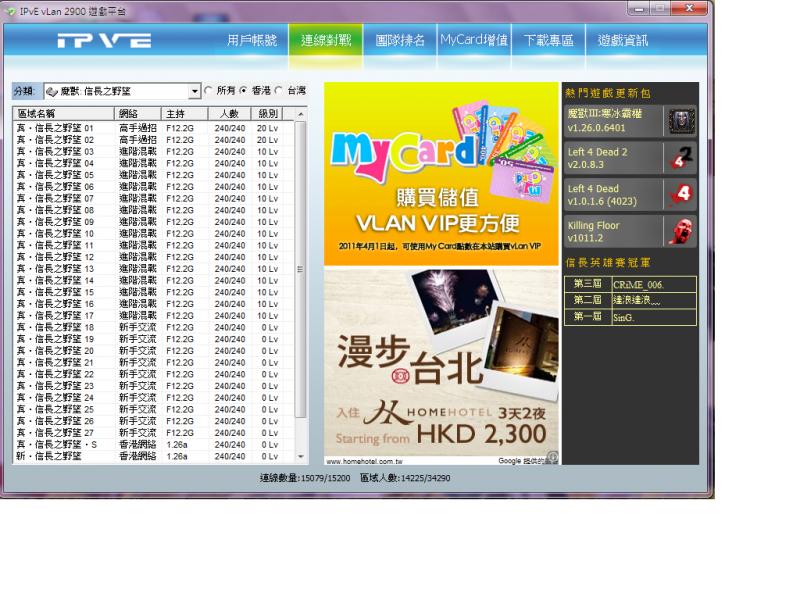Sort by 人數 column header
The width and height of the screenshot is (800, 600).
coord(230,113)
